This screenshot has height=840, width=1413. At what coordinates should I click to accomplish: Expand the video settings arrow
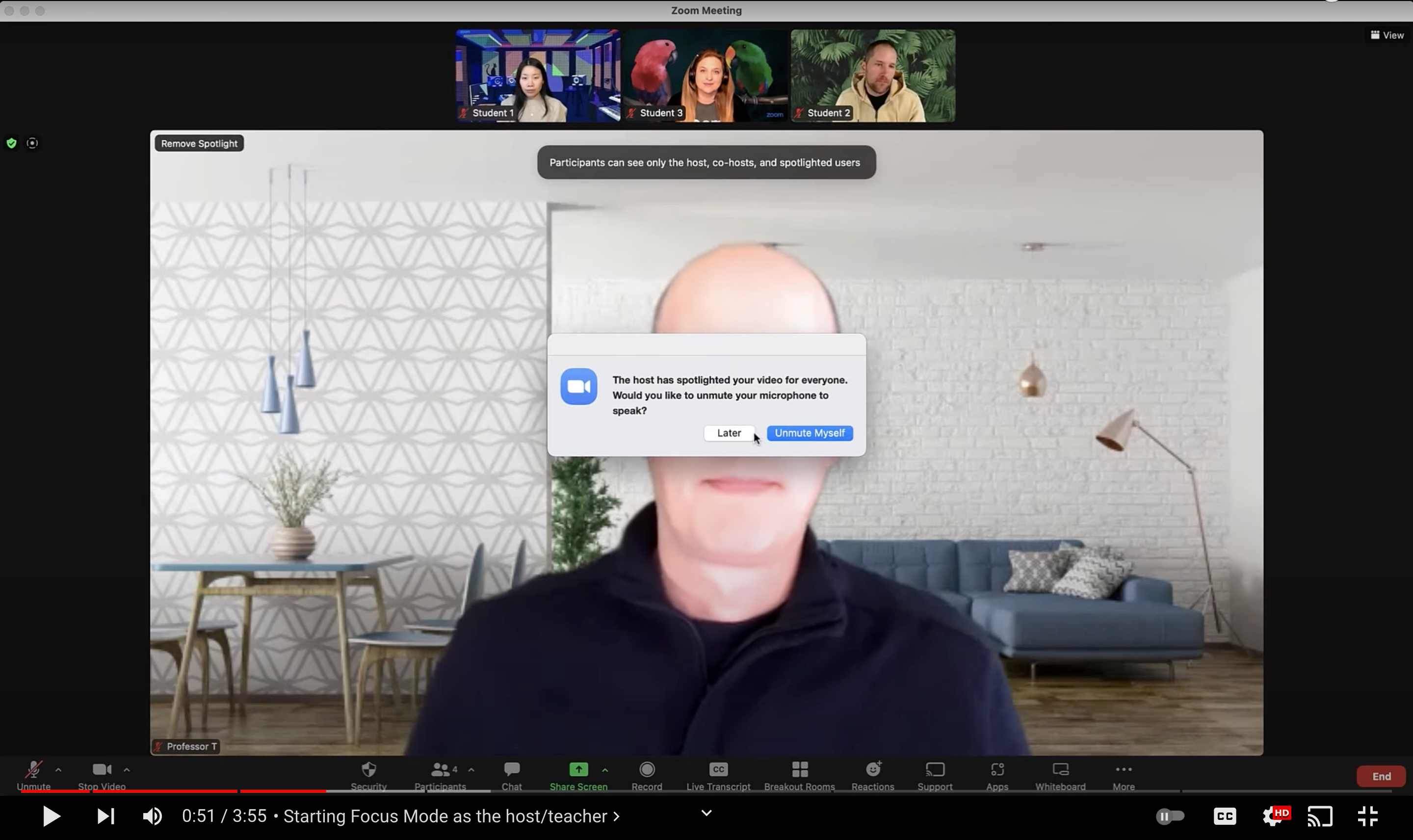coord(126,770)
